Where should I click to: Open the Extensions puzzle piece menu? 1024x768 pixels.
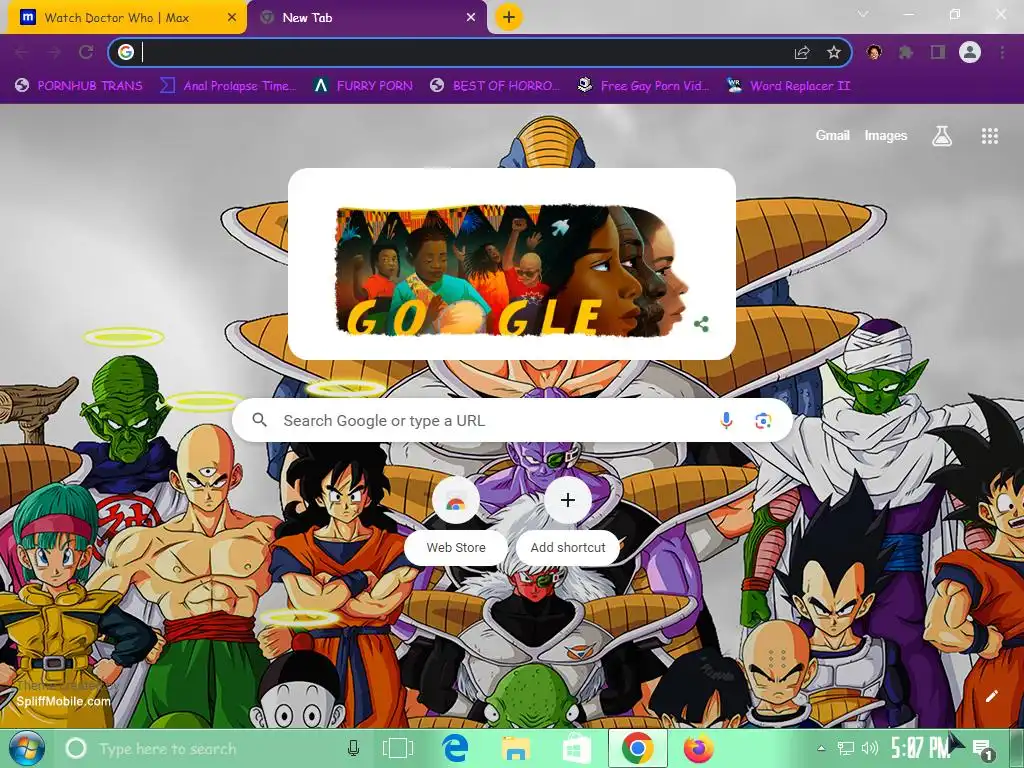tap(906, 52)
